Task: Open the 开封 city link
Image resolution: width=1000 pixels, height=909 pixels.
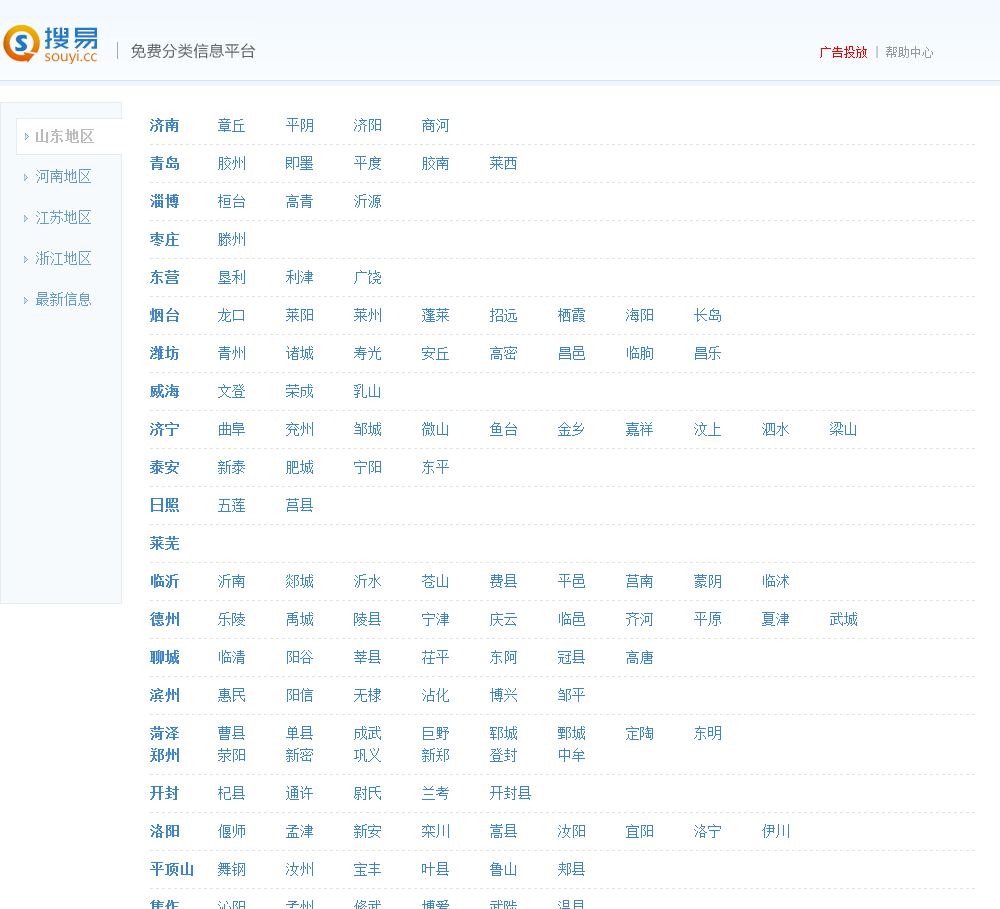Action: click(165, 794)
